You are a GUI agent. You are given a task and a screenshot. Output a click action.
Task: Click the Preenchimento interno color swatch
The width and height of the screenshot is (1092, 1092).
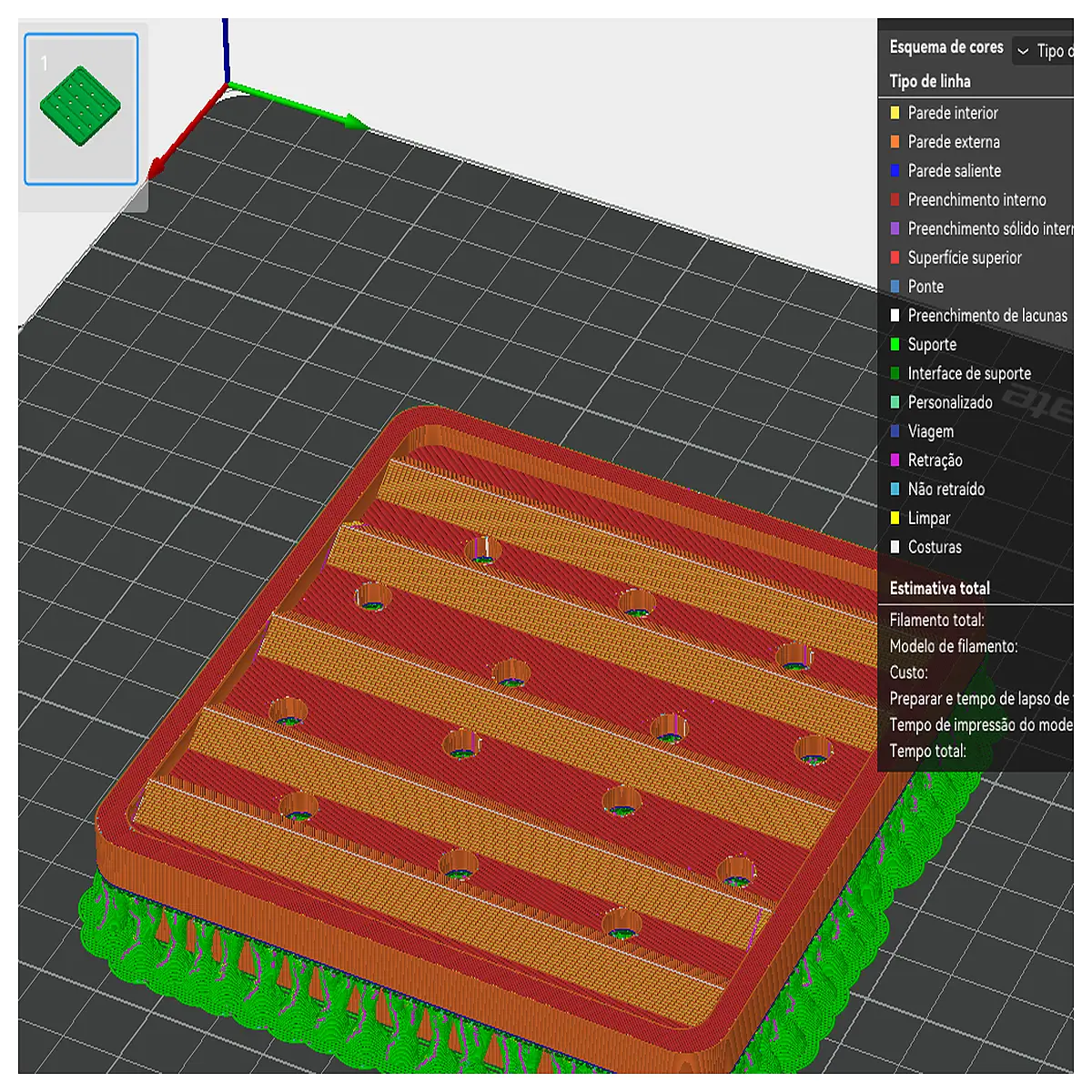pos(895,200)
